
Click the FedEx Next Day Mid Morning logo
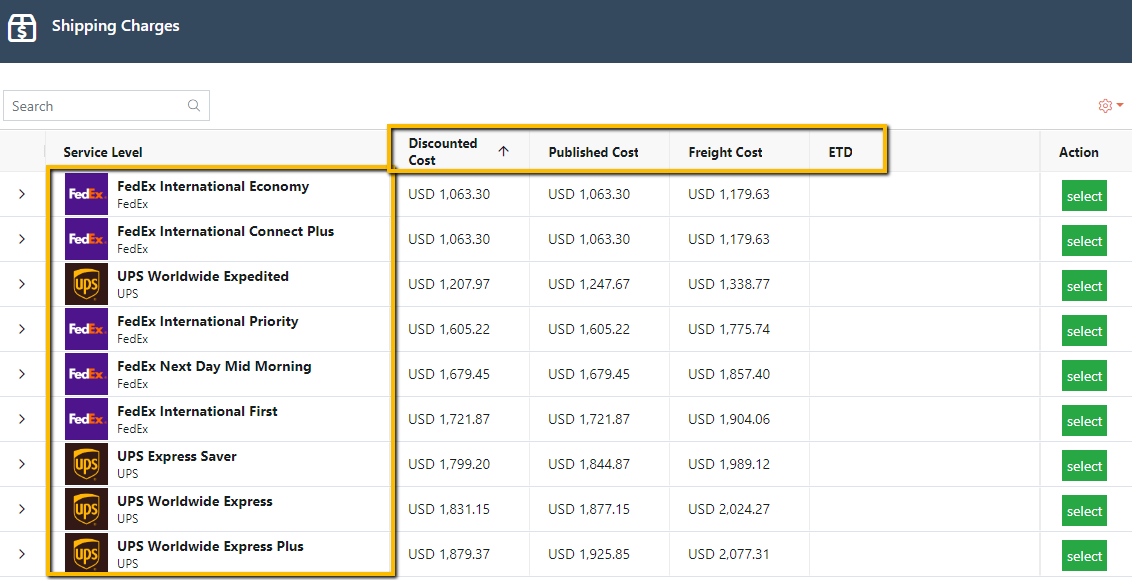click(x=87, y=373)
